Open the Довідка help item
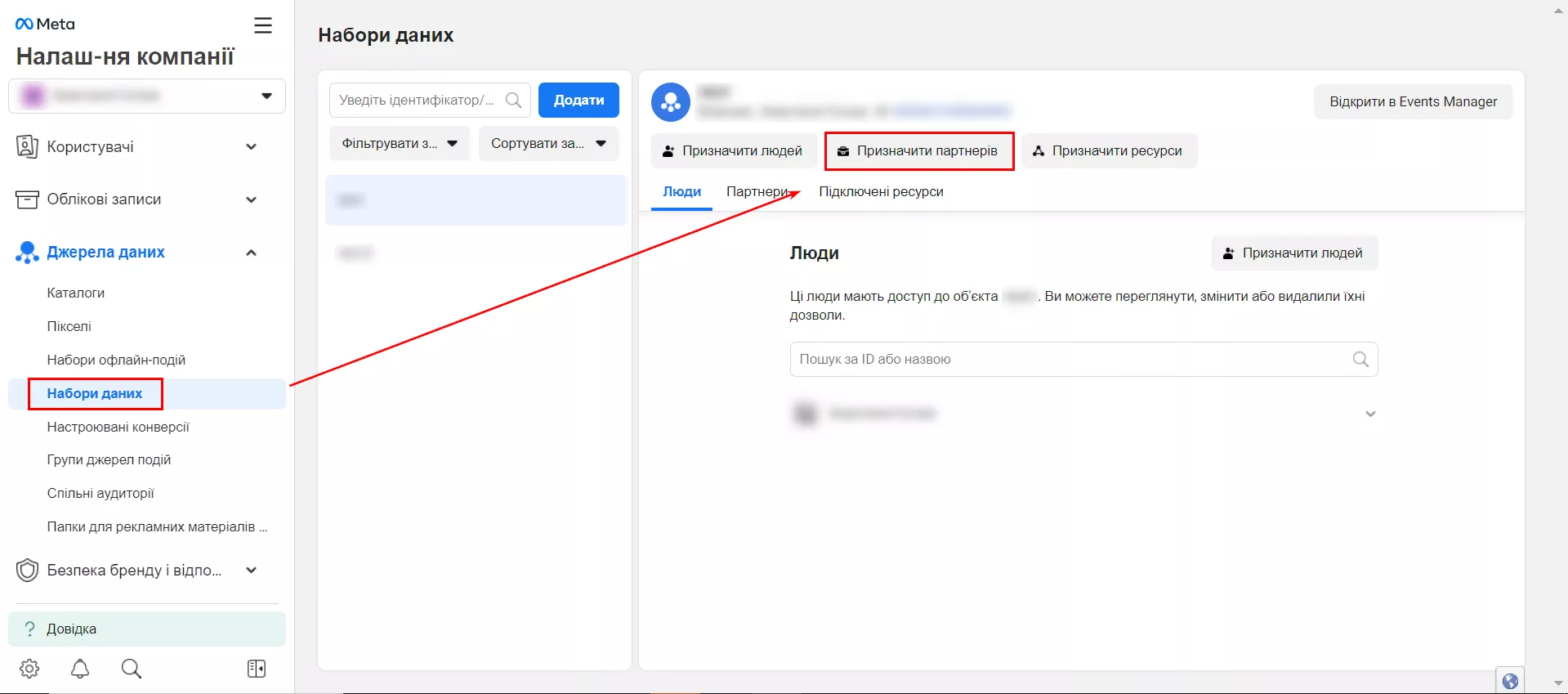The width and height of the screenshot is (1568, 694). 147,629
